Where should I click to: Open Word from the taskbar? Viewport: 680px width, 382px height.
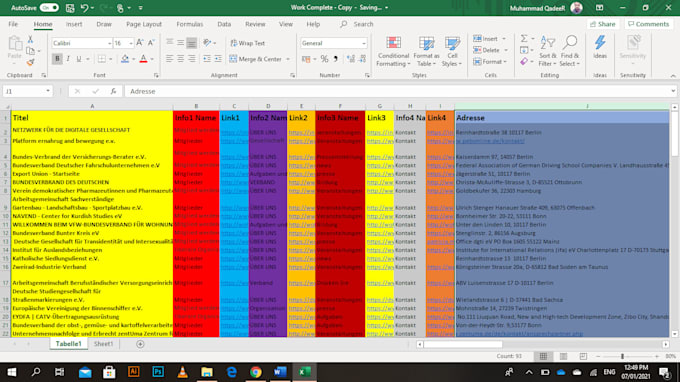pyautogui.click(x=280, y=372)
